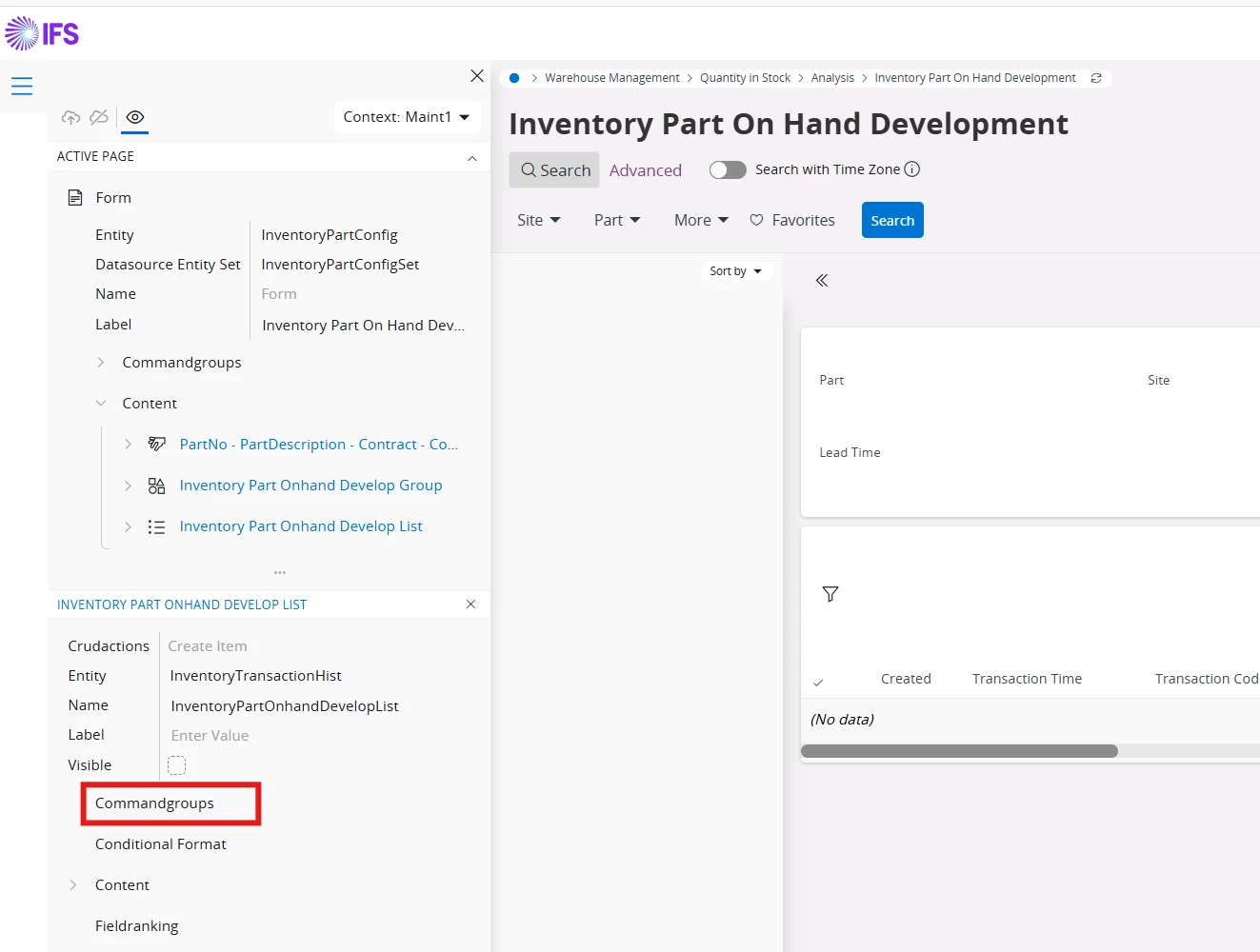Click the horizontal scrollbar of the list
The image size is (1260, 952).
[x=959, y=751]
